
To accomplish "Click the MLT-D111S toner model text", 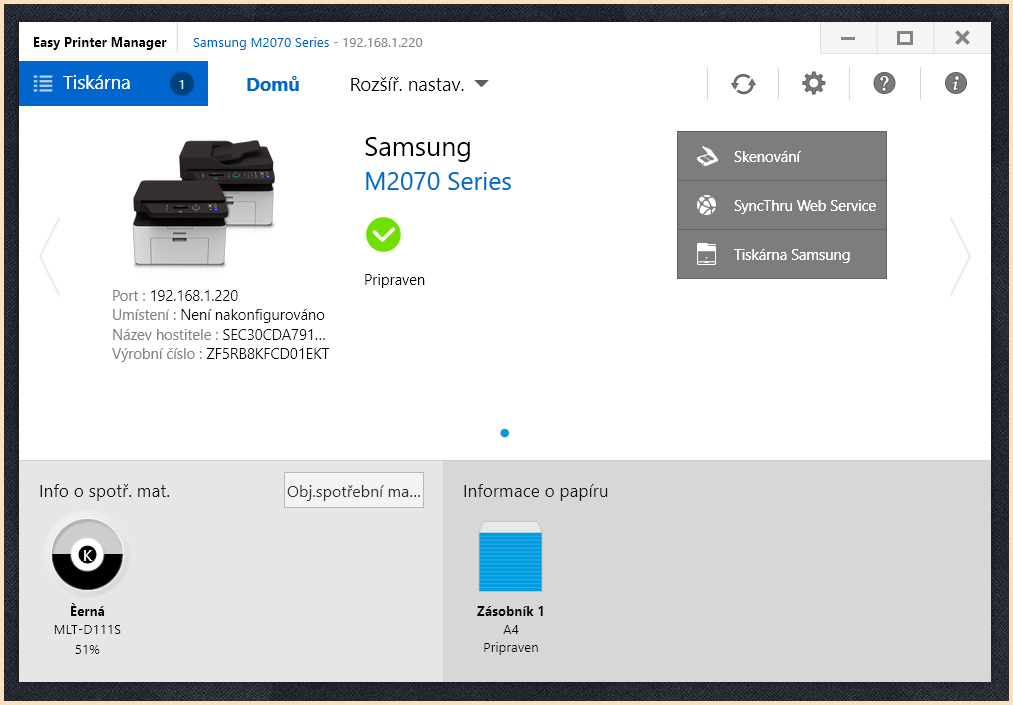I will [x=87, y=629].
